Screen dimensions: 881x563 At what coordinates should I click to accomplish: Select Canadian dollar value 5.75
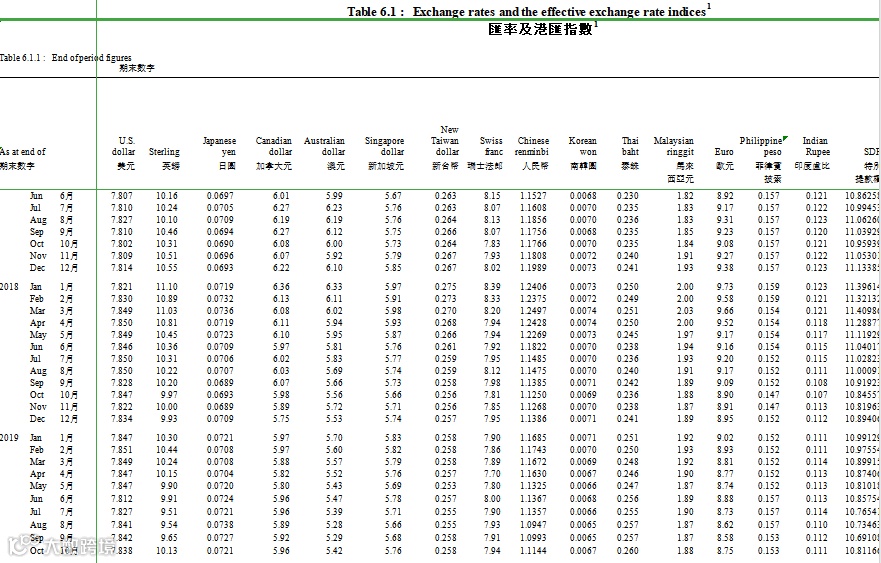point(281,419)
